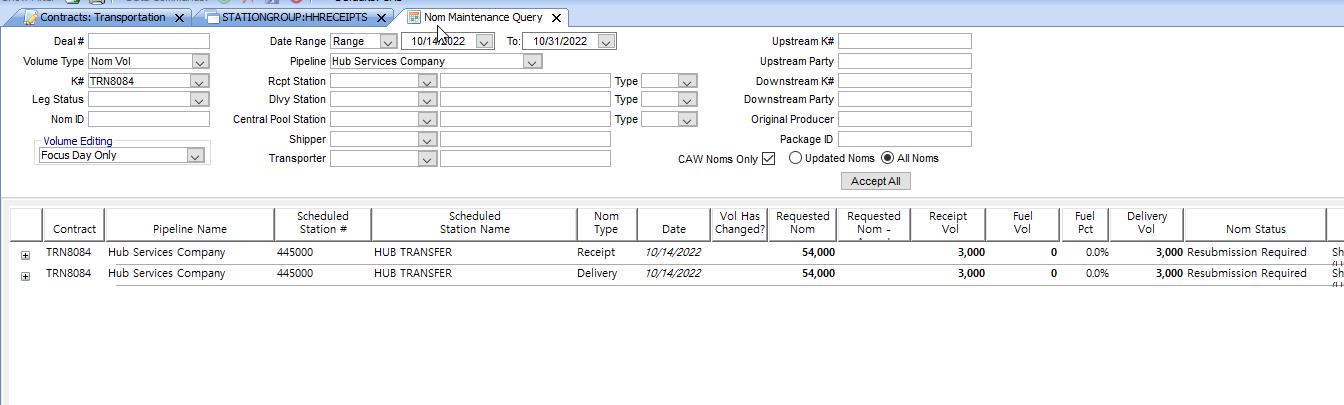Close the Nom Maintenance Query tab
This screenshot has height=405, width=1344.
coord(557,18)
